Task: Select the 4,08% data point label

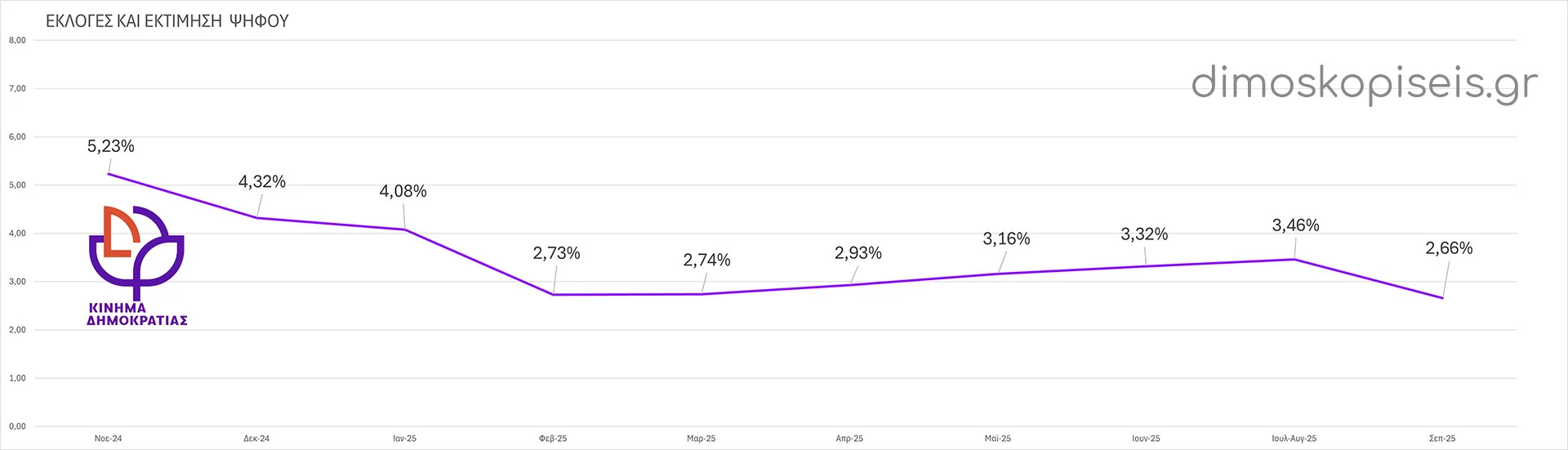Action: [403, 191]
